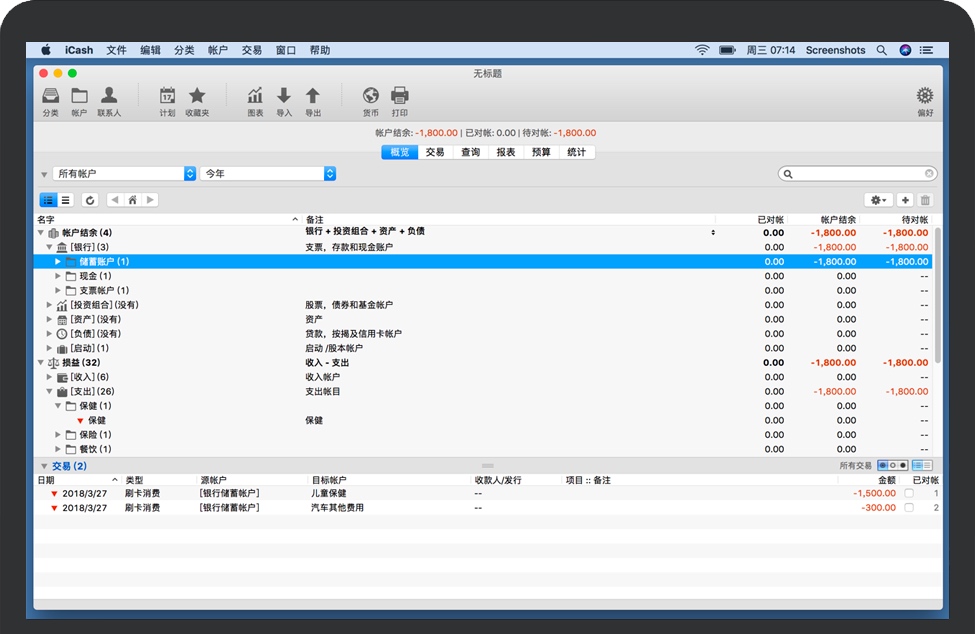Open 偏好 preferences gear icon

924,96
